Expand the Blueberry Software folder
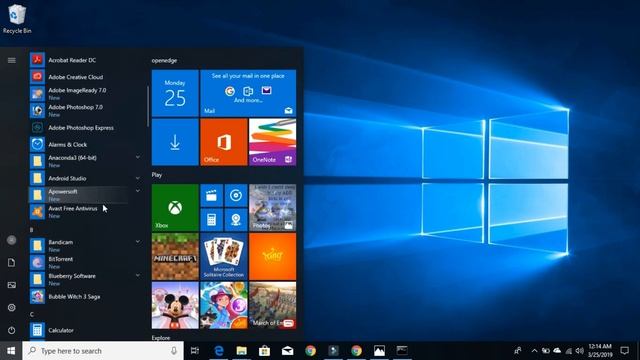 tap(138, 276)
